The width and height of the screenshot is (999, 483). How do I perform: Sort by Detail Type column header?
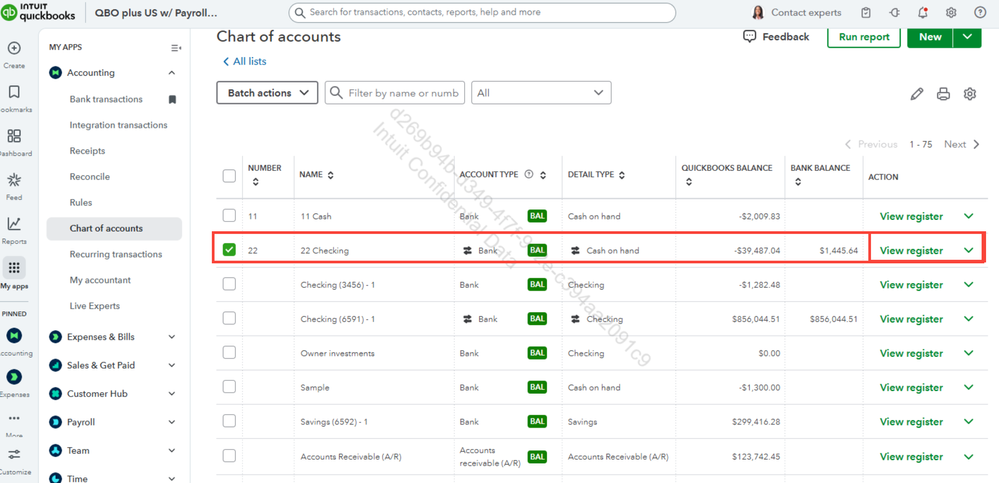pyautogui.click(x=596, y=175)
